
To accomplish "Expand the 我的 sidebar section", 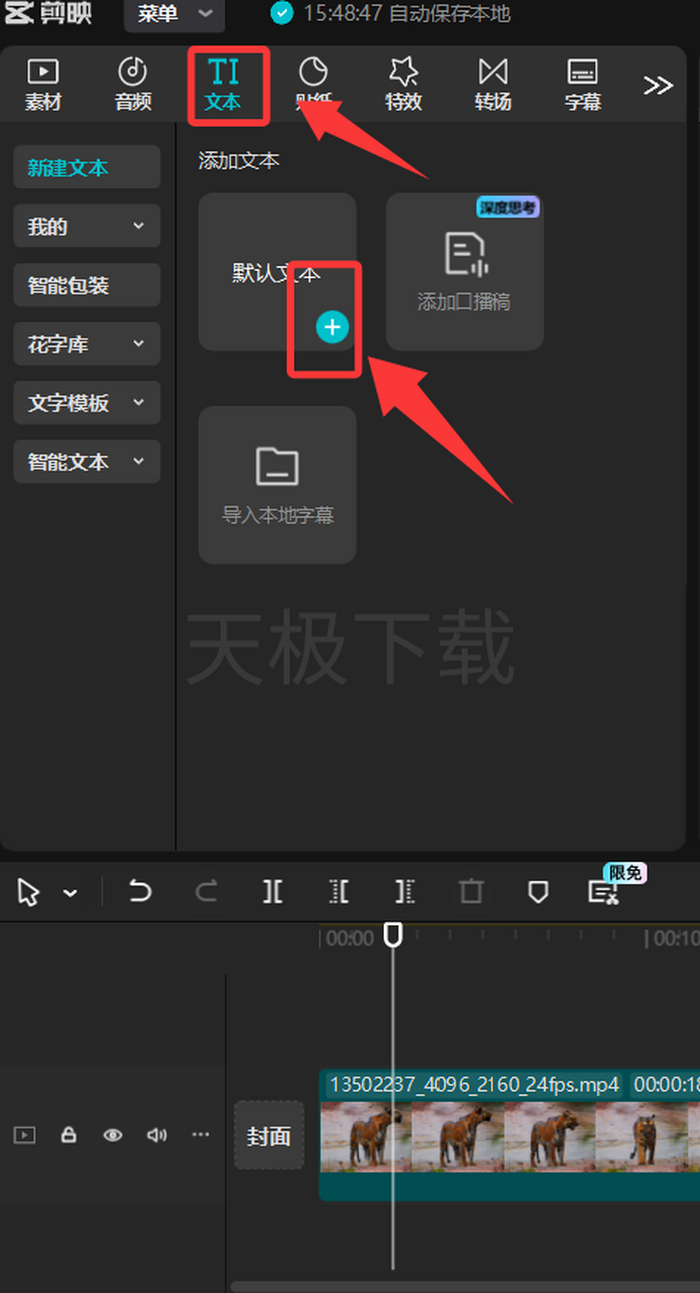I will (x=87, y=226).
